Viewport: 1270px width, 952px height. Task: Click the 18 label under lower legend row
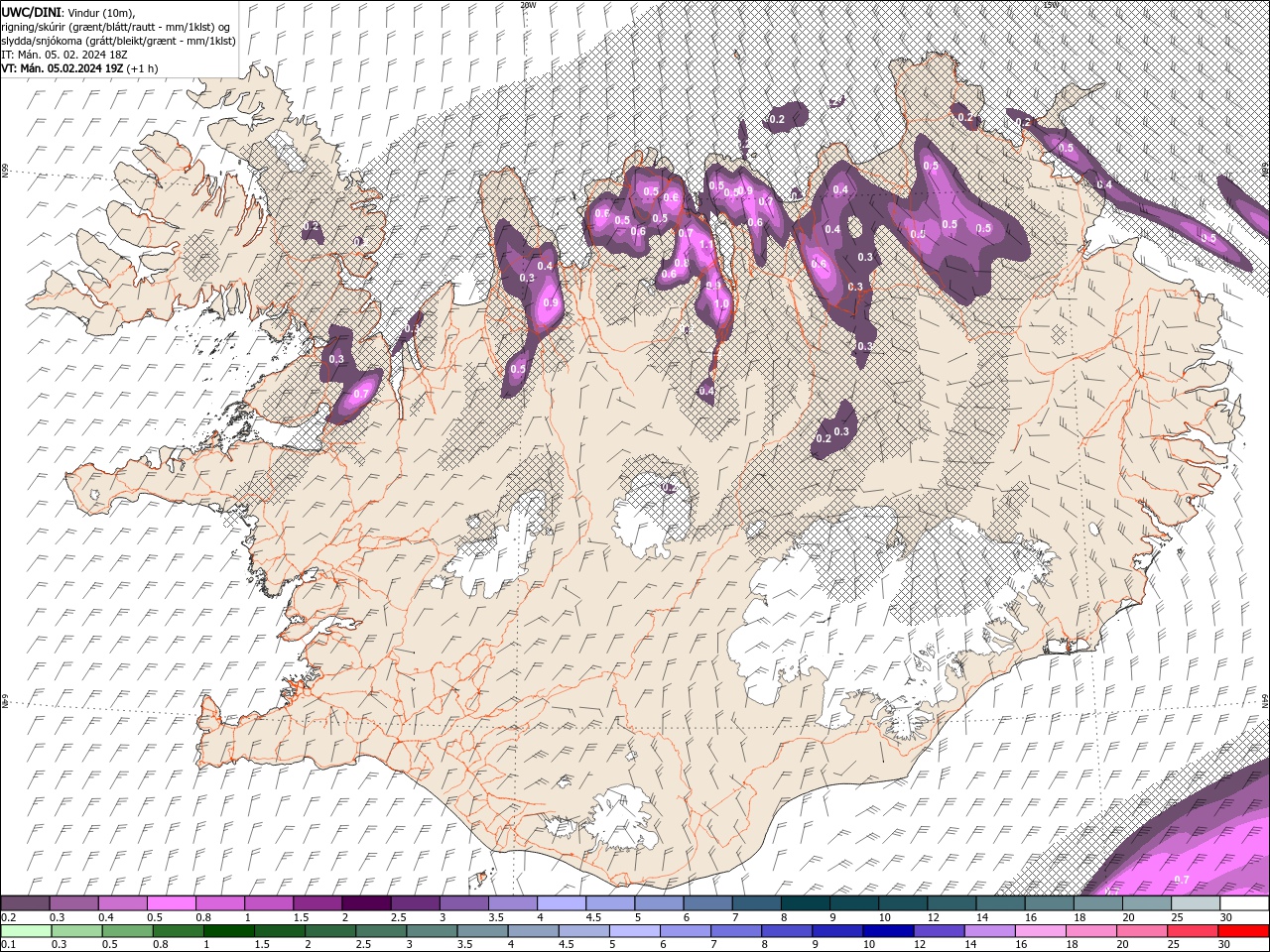coord(1072,945)
